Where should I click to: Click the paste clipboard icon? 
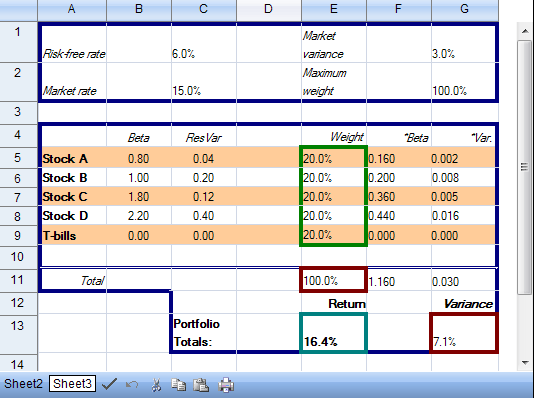click(x=201, y=385)
